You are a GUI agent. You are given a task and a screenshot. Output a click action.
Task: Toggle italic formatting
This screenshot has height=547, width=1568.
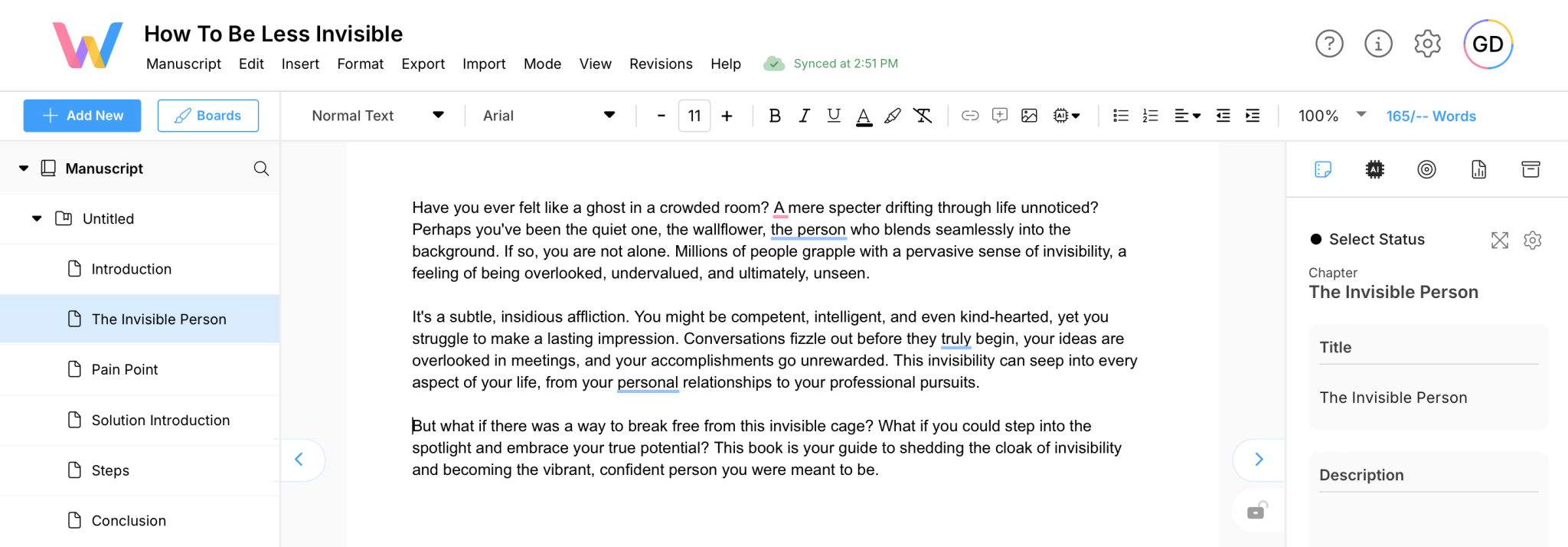point(804,116)
